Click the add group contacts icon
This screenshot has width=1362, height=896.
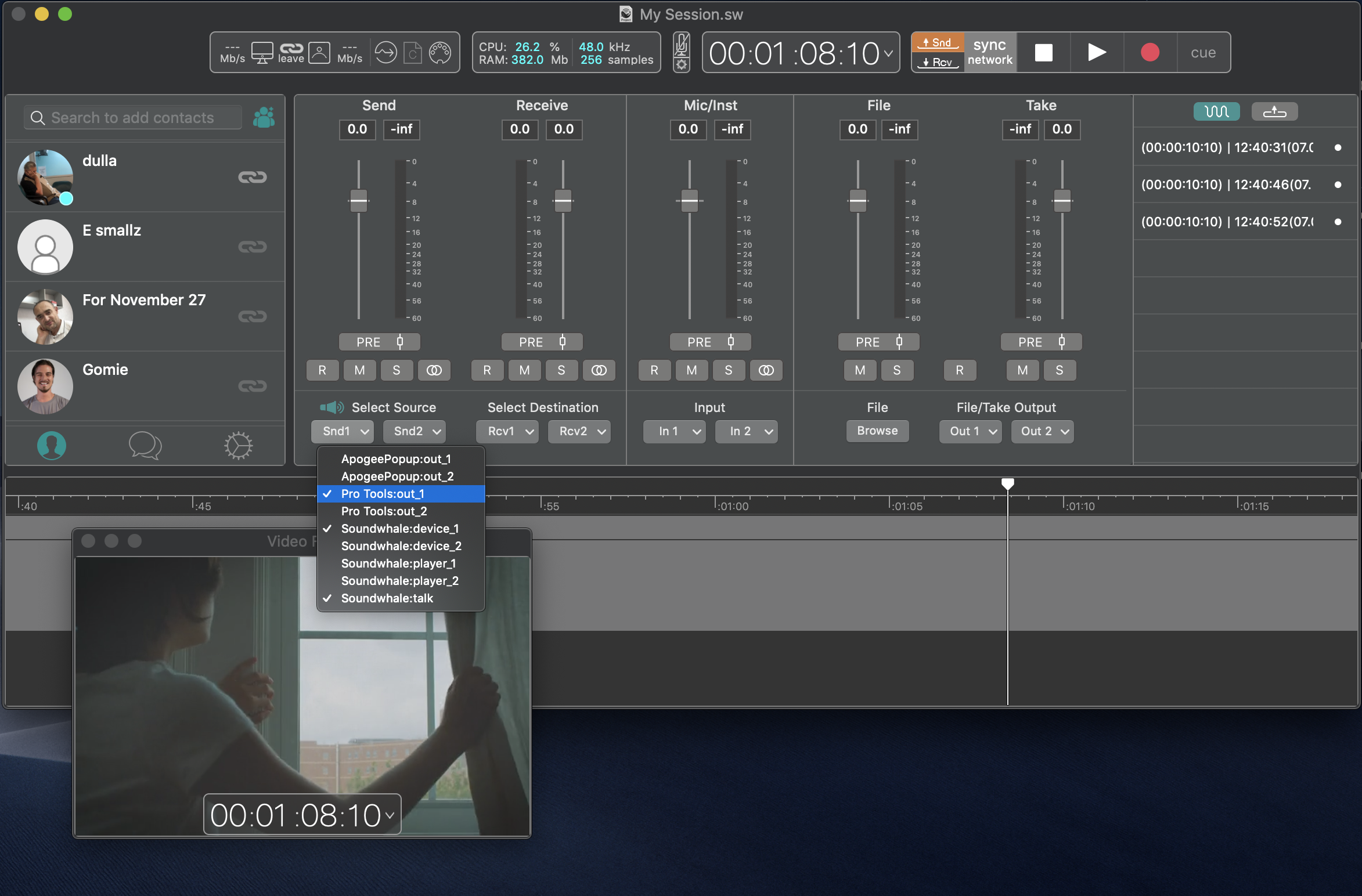click(x=264, y=118)
